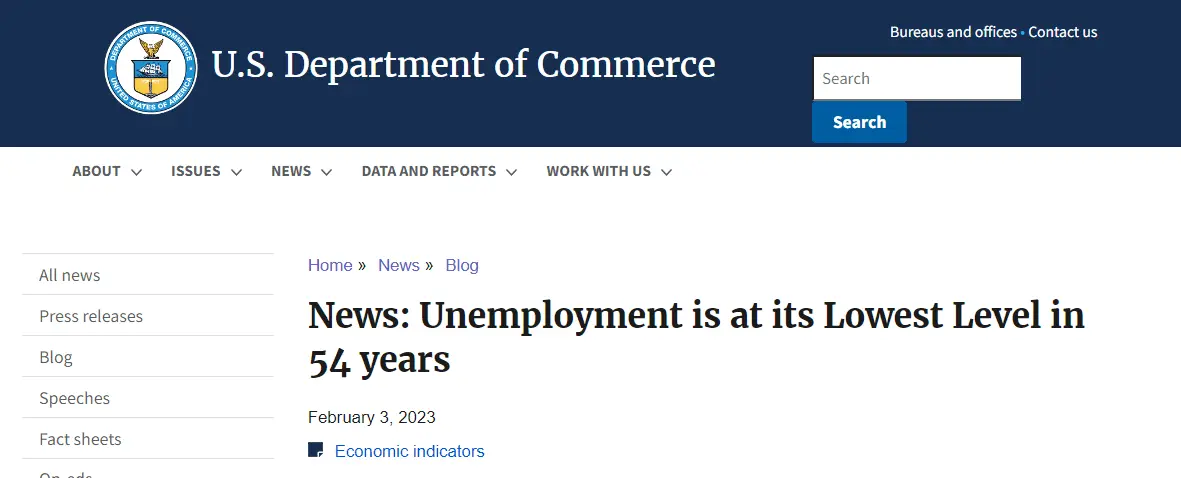1181x478 pixels.
Task: Click the U.S. Department of Commerce title
Action: (463, 65)
